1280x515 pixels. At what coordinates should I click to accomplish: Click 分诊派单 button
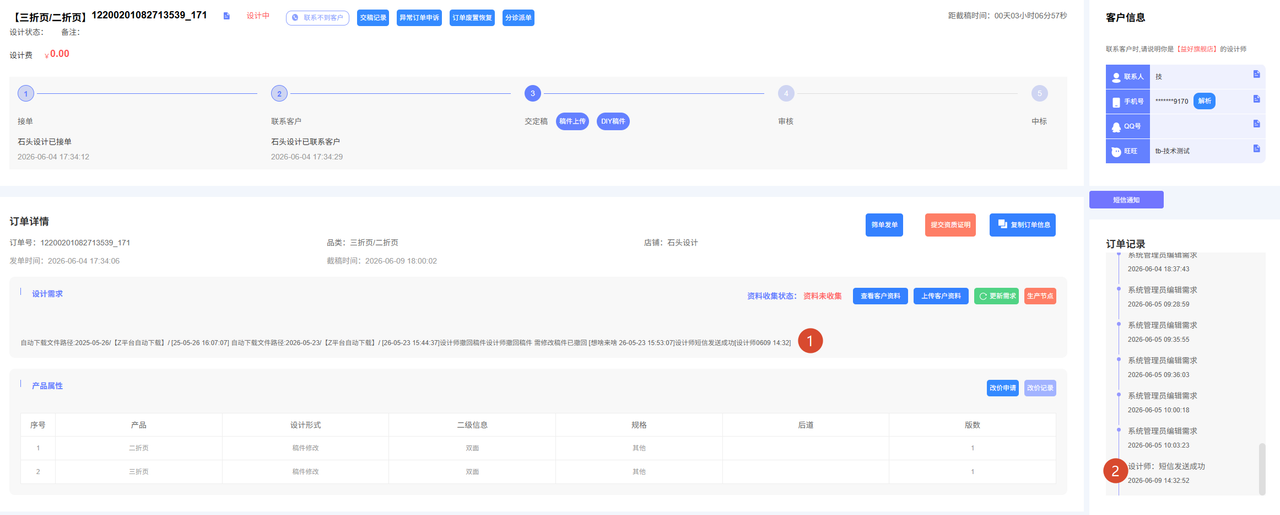pyautogui.click(x=518, y=17)
